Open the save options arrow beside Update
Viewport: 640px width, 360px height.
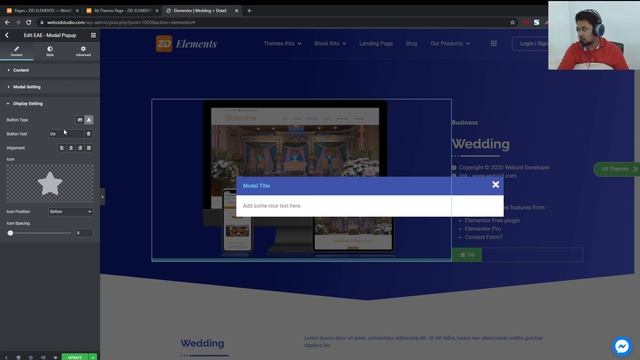click(93, 357)
